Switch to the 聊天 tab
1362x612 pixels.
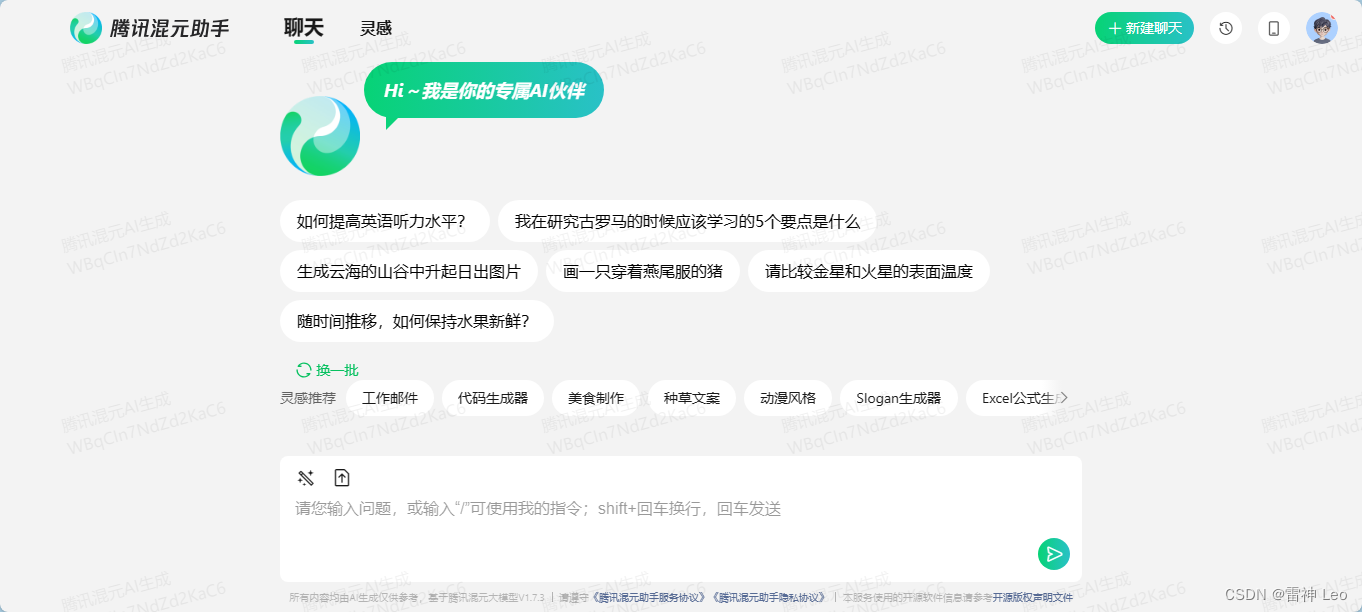click(304, 28)
